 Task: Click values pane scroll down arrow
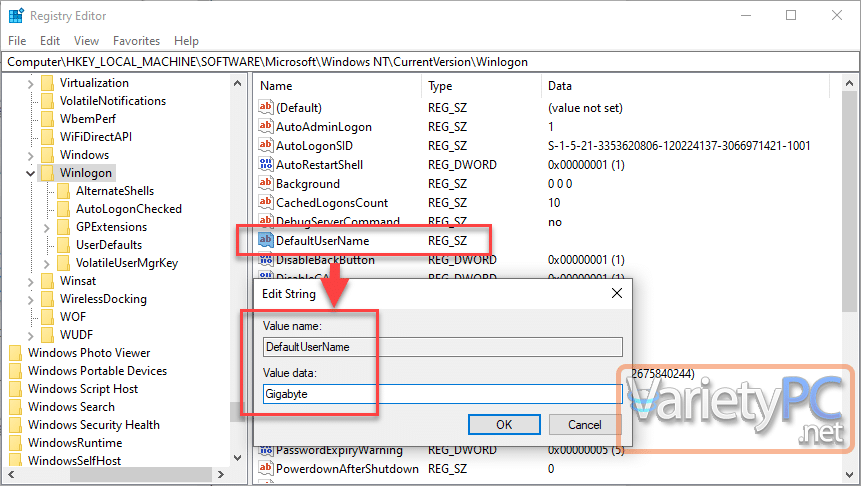pyautogui.click(x=849, y=474)
